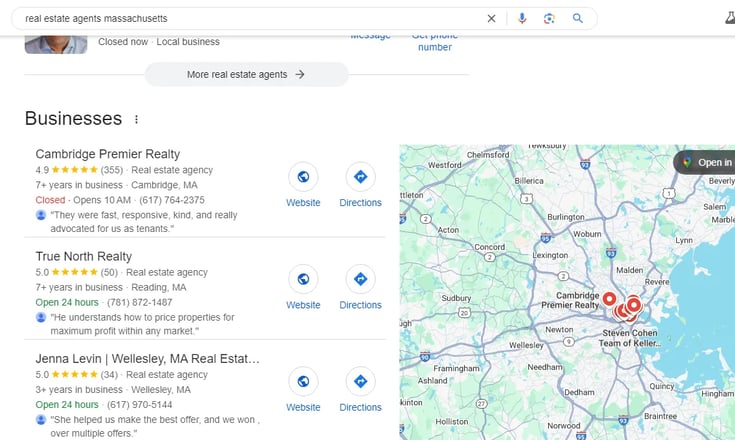Click the Lexington label on the map
Viewport: 735px width, 440px height.
point(550,255)
